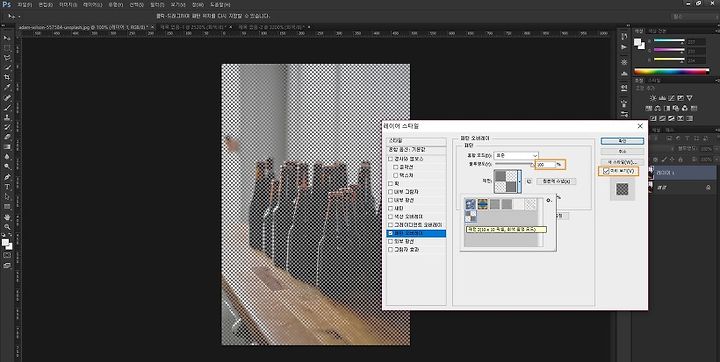Enable the Drop Shadow (그림자 효과) checkbox
The height and width of the screenshot is (362, 720).
coord(391,250)
